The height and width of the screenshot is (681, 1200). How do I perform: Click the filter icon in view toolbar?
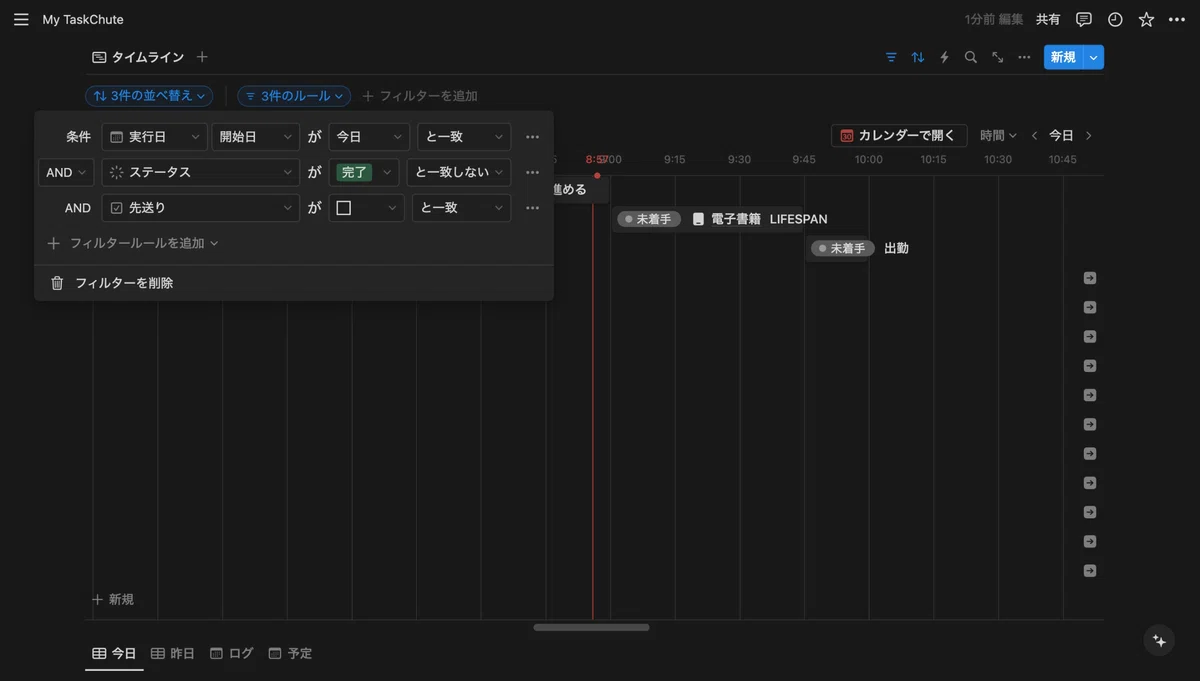(x=891, y=57)
